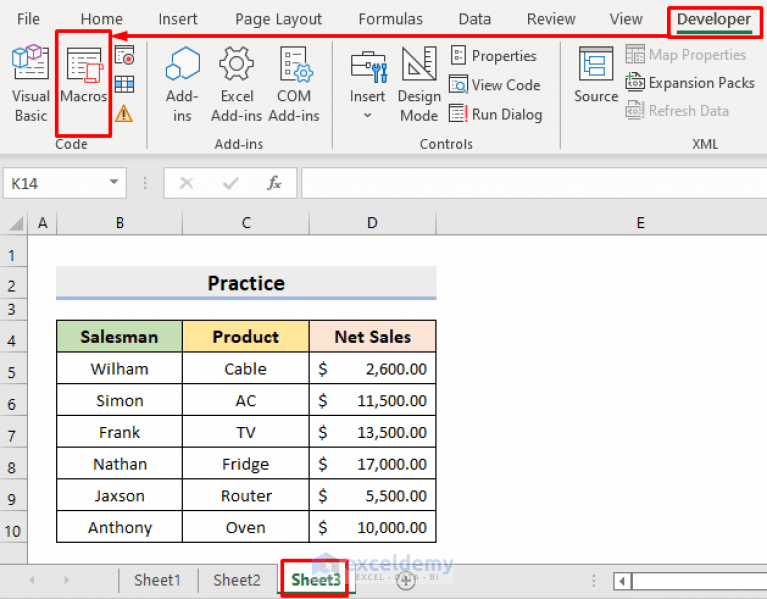Click Run Dialog
Image resolution: width=767 pixels, height=599 pixels.
(496, 114)
